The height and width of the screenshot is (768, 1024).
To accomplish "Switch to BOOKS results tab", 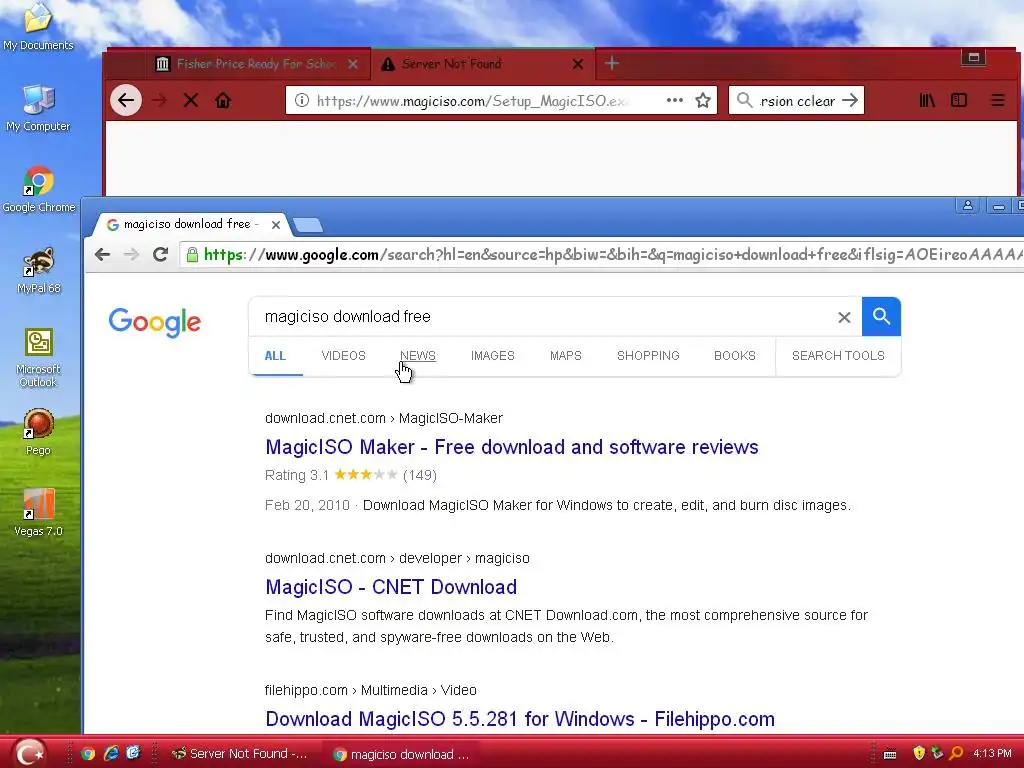I will coord(735,356).
